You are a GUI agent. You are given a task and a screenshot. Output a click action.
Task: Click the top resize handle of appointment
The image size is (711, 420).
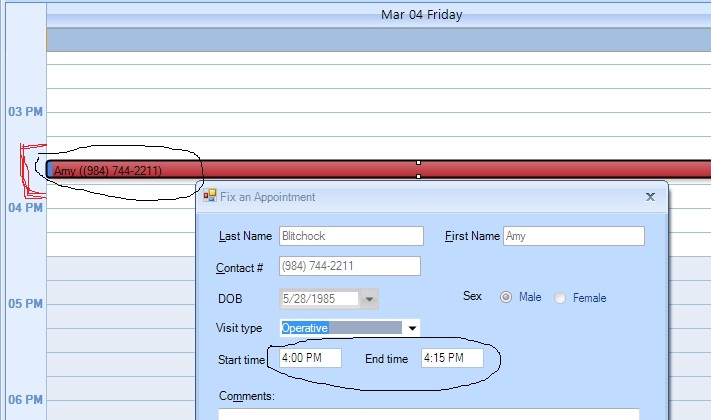(x=418, y=162)
